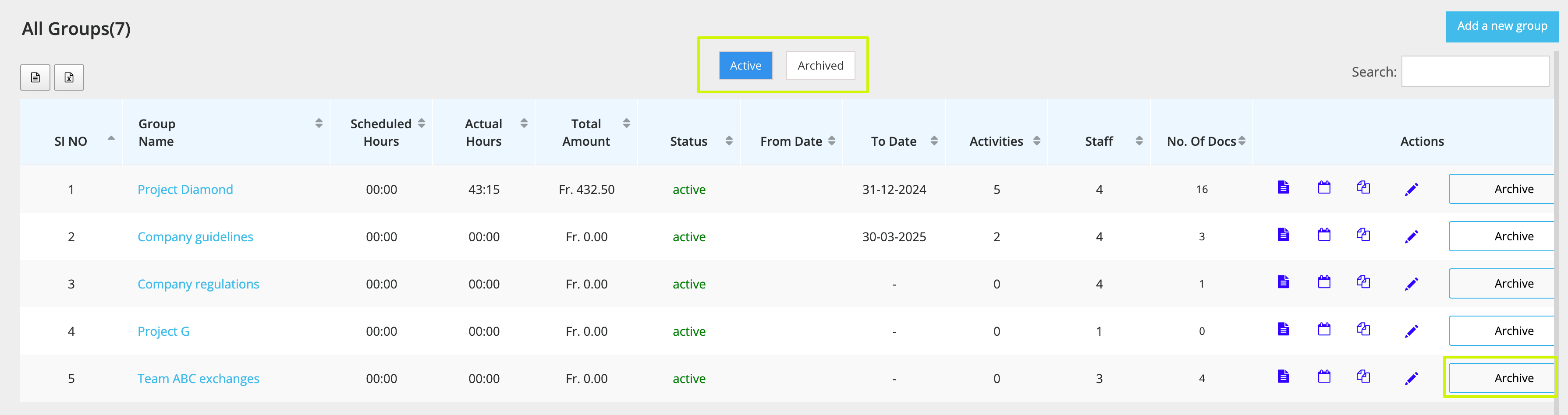Click Add a new group button
Image resolution: width=1568 pixels, height=415 pixels.
(1502, 26)
